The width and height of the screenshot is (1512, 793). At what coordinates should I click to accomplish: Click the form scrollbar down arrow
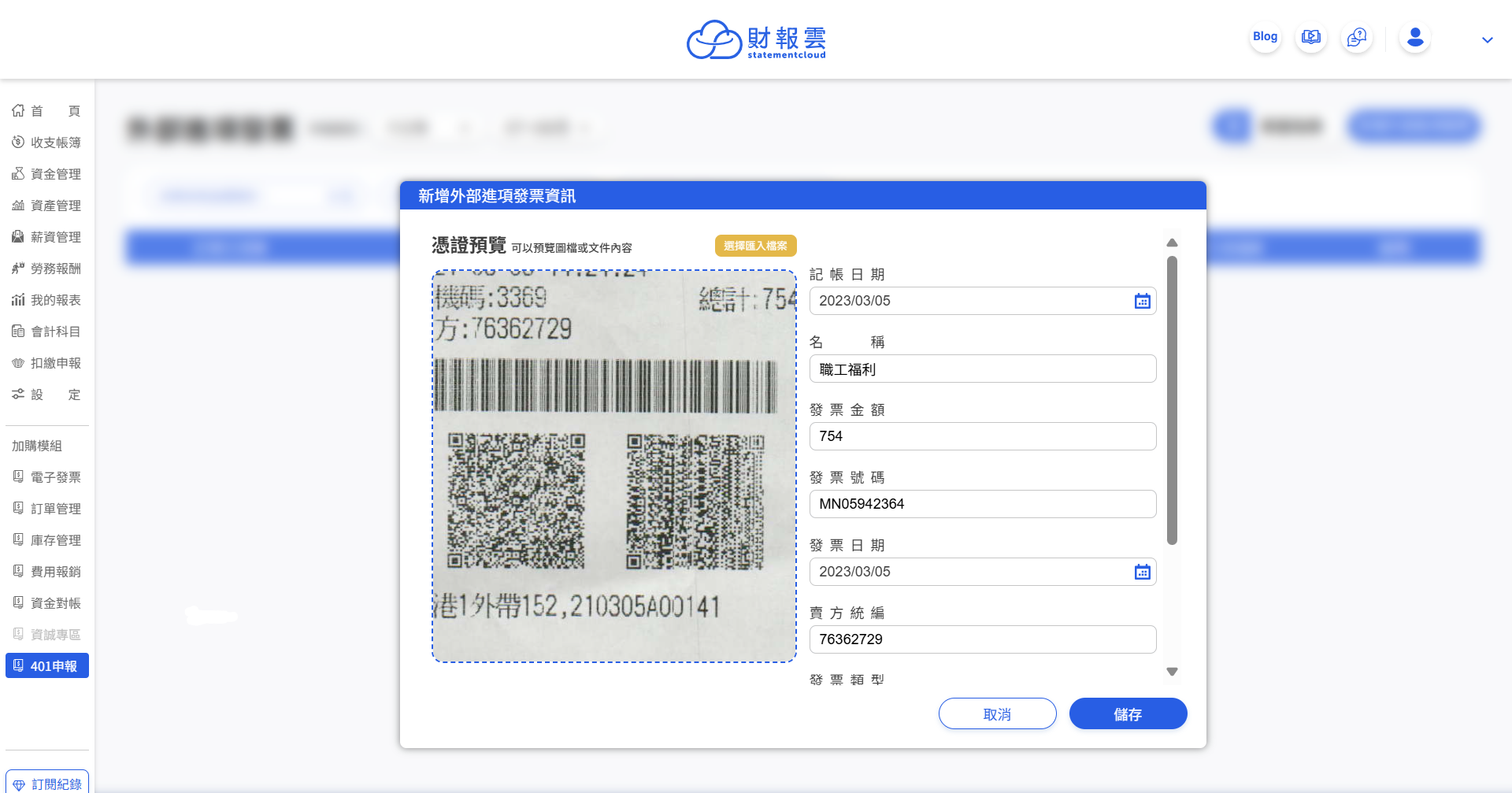[1172, 672]
